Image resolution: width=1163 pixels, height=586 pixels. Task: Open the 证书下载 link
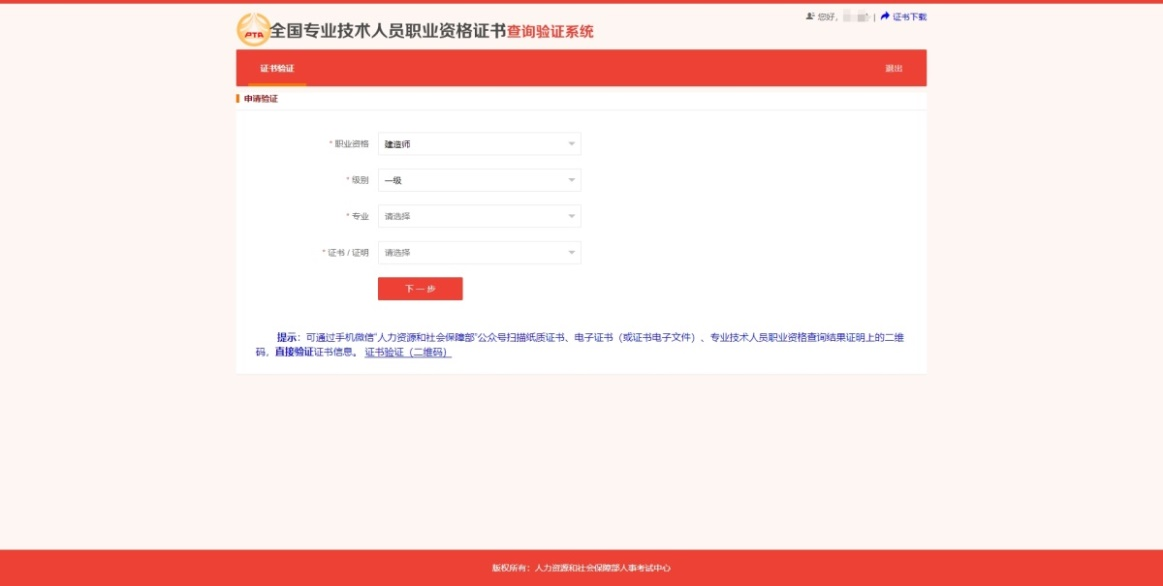(909, 17)
